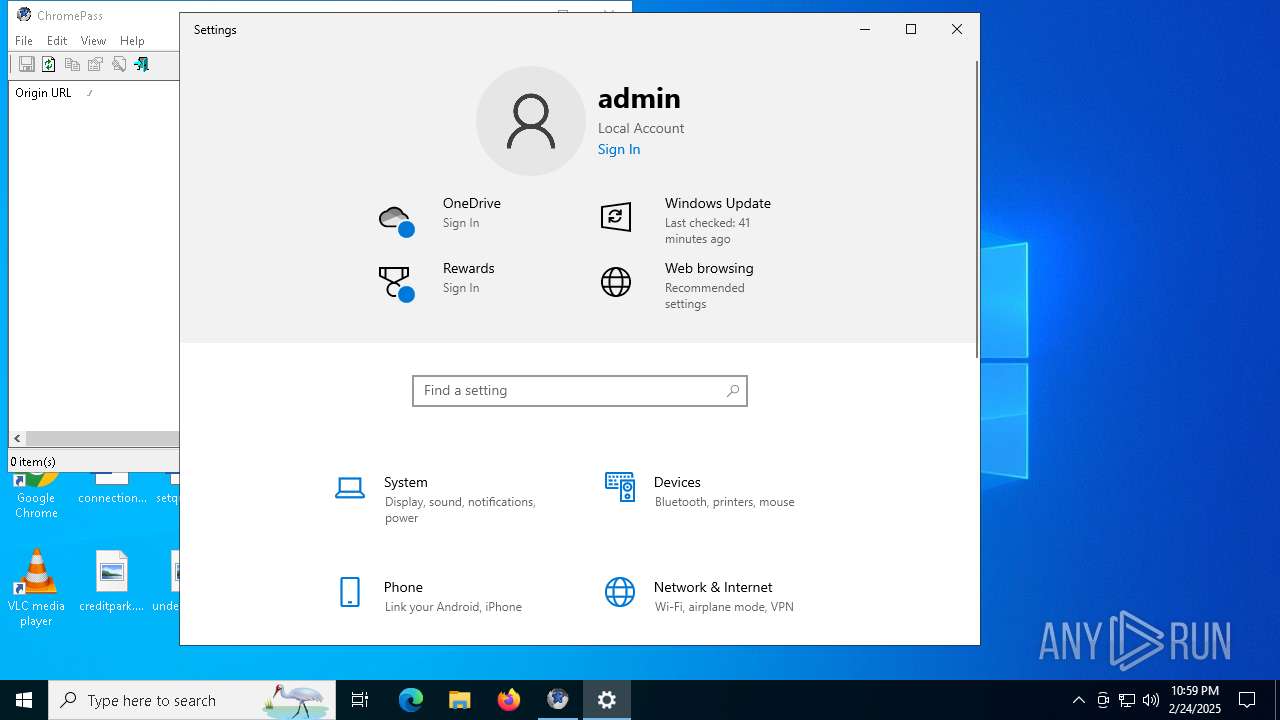Click the Network & Internet globe icon

[x=620, y=592]
